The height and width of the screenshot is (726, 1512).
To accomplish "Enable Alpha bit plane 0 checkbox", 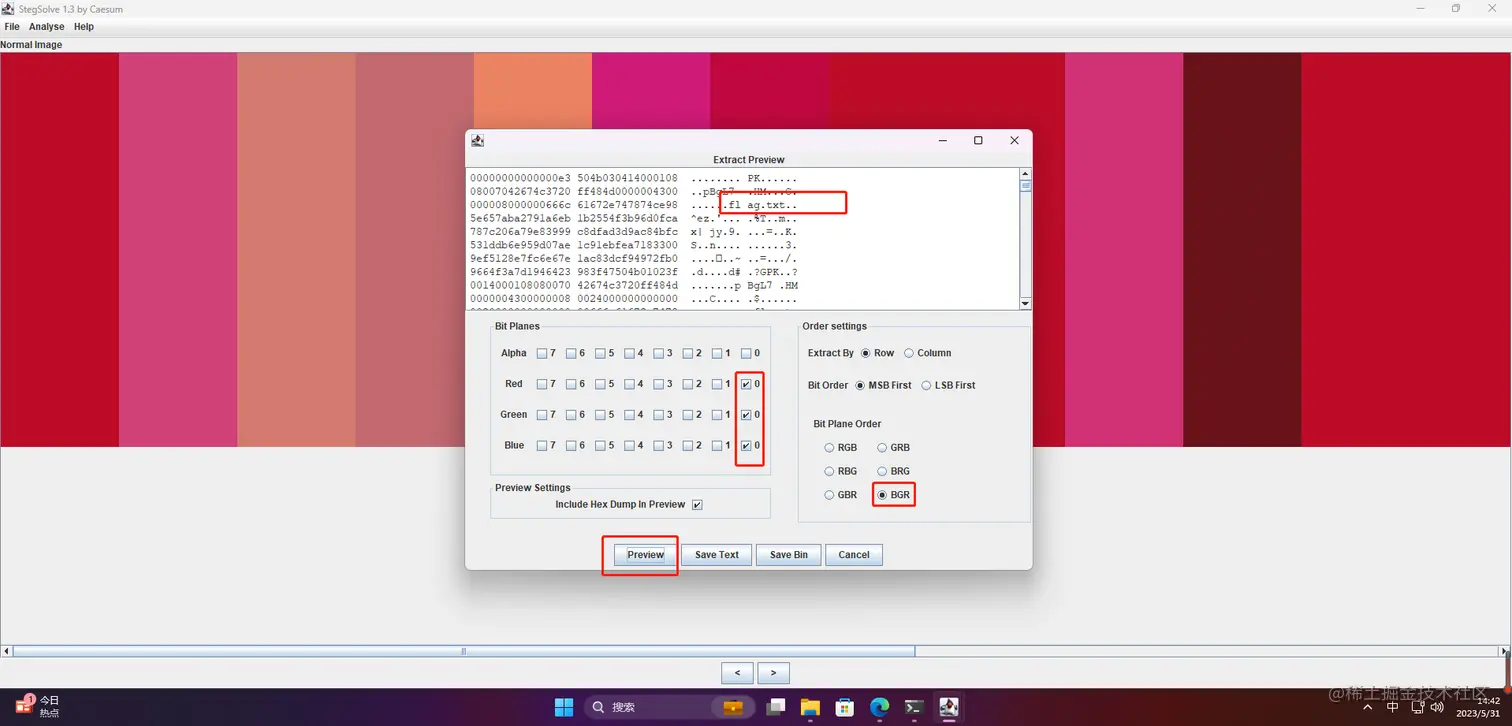I will click(x=746, y=353).
